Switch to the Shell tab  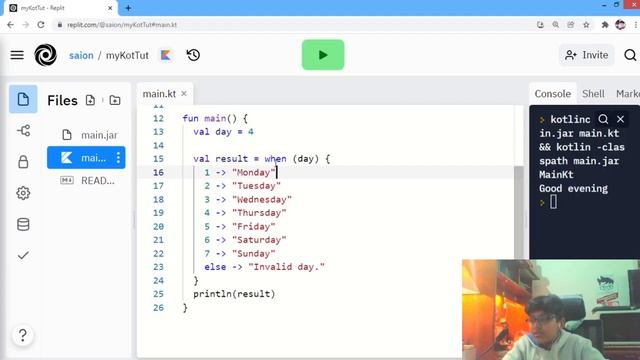point(593,94)
